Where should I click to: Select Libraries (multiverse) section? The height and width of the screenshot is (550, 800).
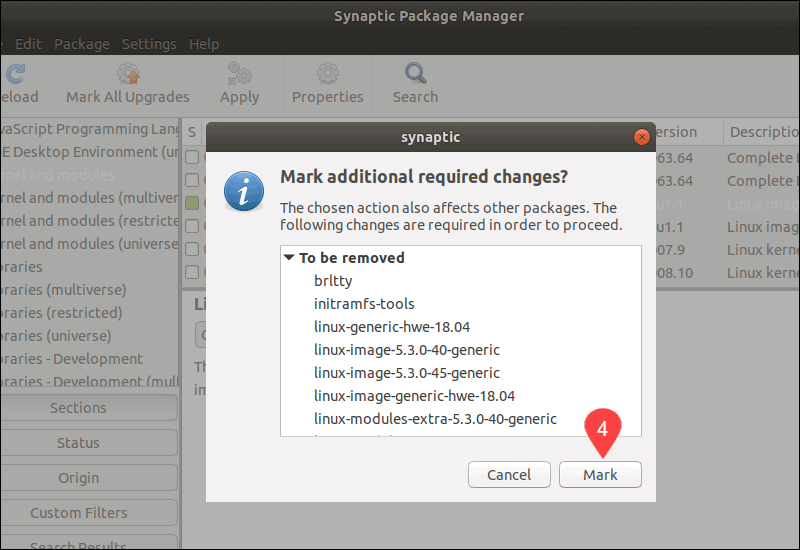point(89,290)
